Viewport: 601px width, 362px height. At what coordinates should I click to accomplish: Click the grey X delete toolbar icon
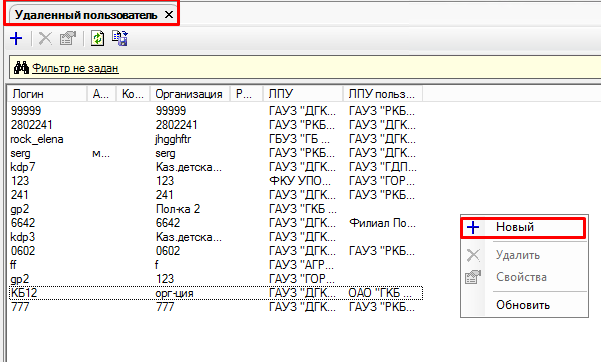45,38
